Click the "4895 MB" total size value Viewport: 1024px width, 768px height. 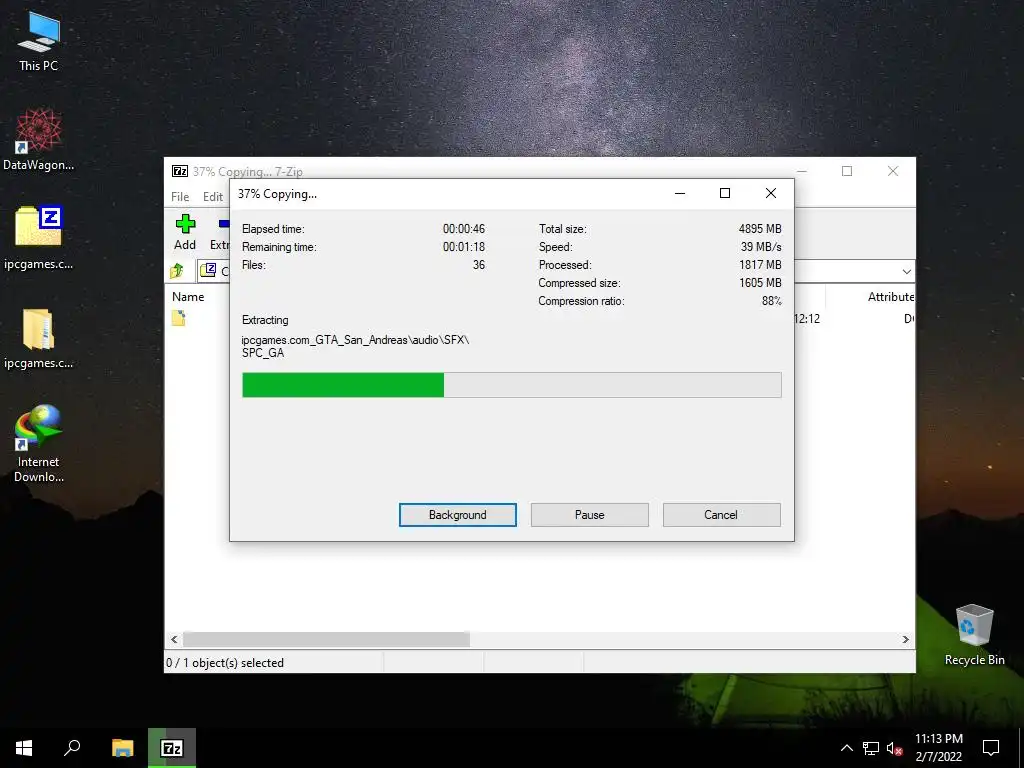pos(760,229)
